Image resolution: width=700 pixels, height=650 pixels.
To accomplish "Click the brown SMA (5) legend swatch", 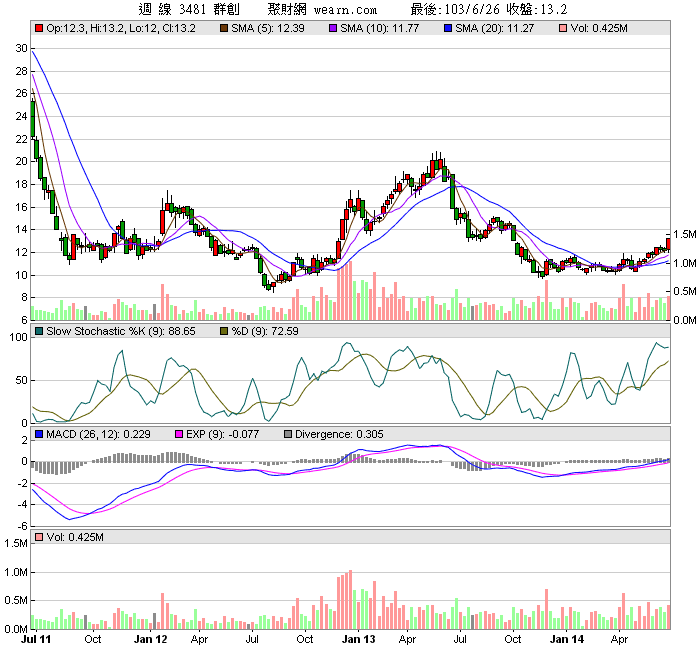I will 224,28.
